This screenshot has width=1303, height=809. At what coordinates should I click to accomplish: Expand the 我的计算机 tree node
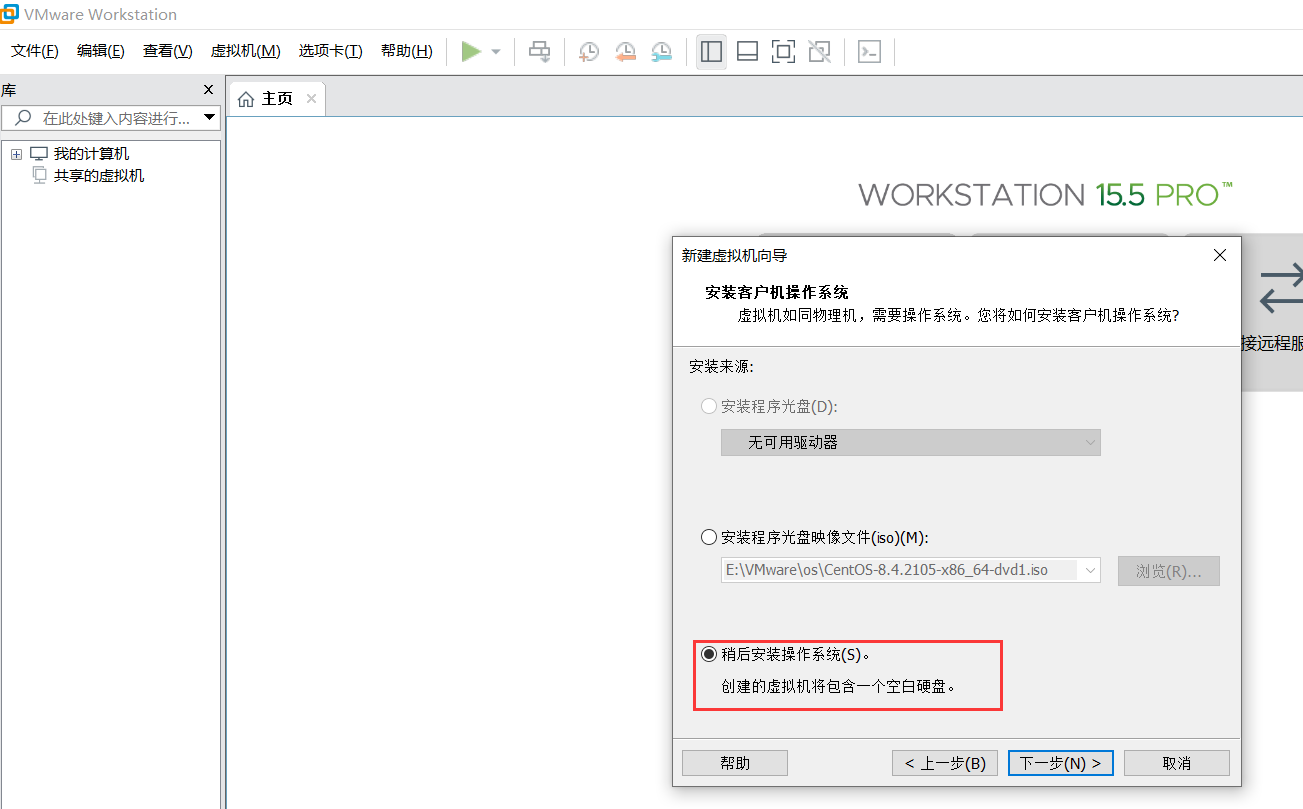click(16, 154)
